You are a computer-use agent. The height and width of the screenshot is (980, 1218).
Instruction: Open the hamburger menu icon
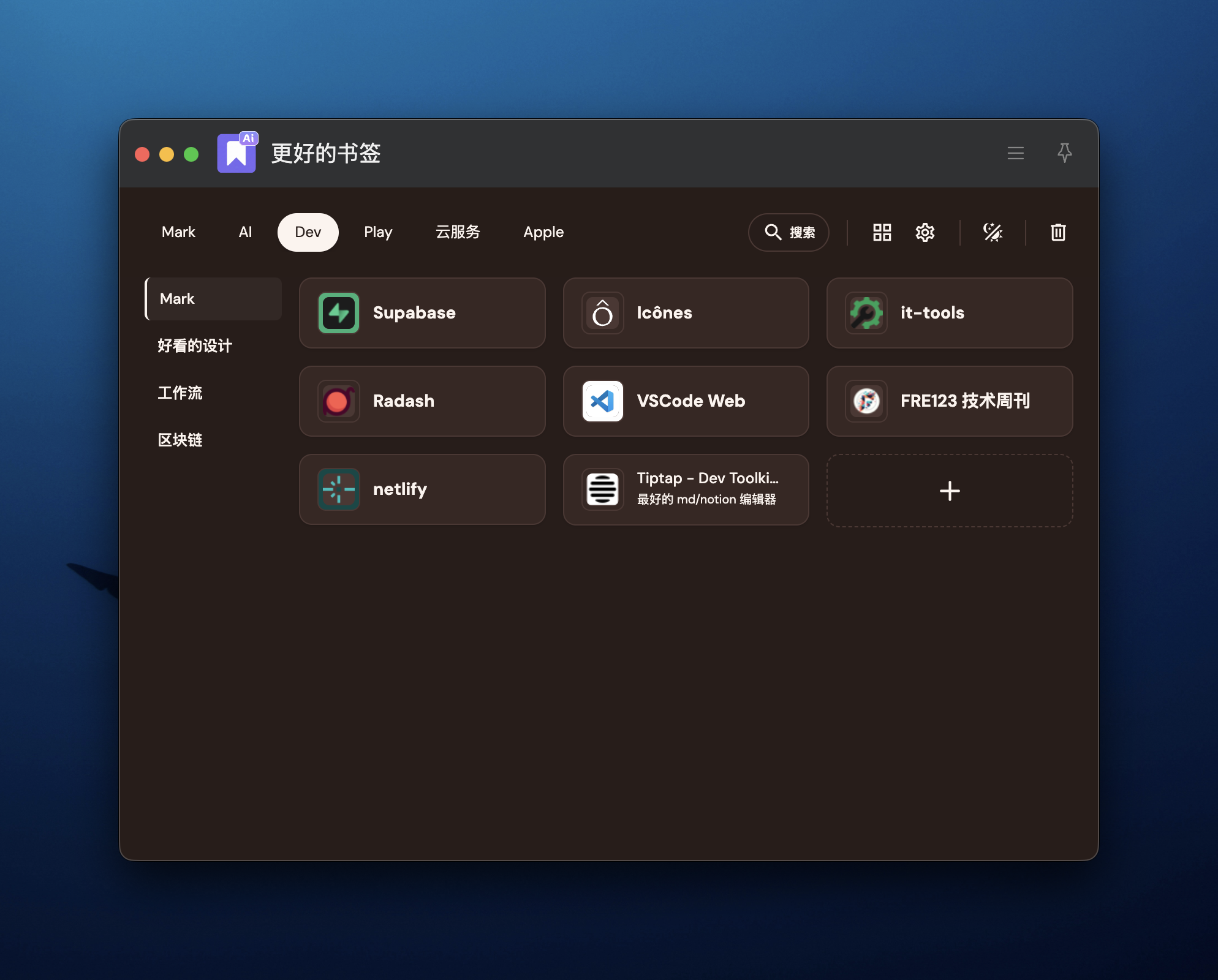[x=1015, y=153]
